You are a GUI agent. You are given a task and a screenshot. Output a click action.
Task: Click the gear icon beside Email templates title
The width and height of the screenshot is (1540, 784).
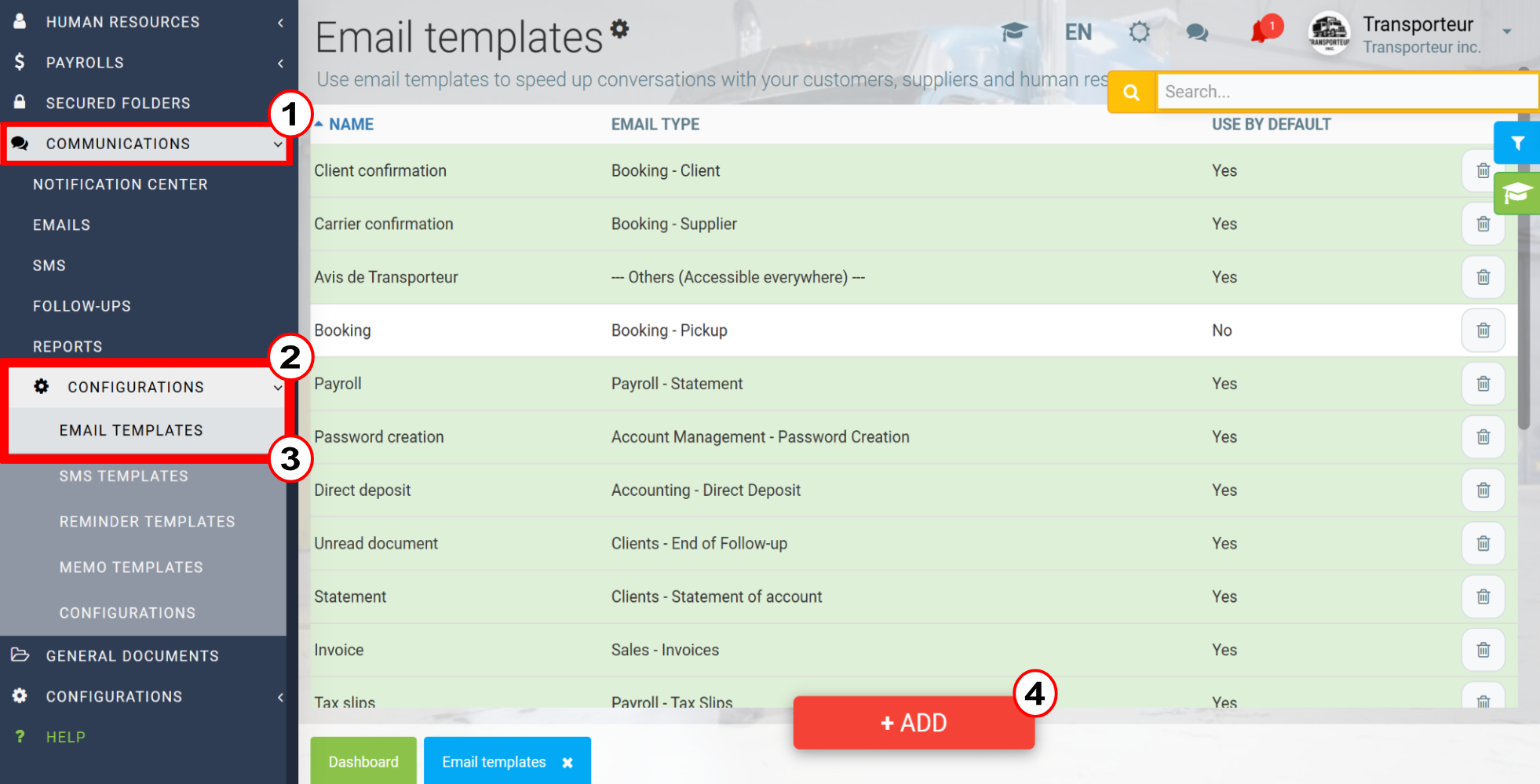[x=620, y=29]
